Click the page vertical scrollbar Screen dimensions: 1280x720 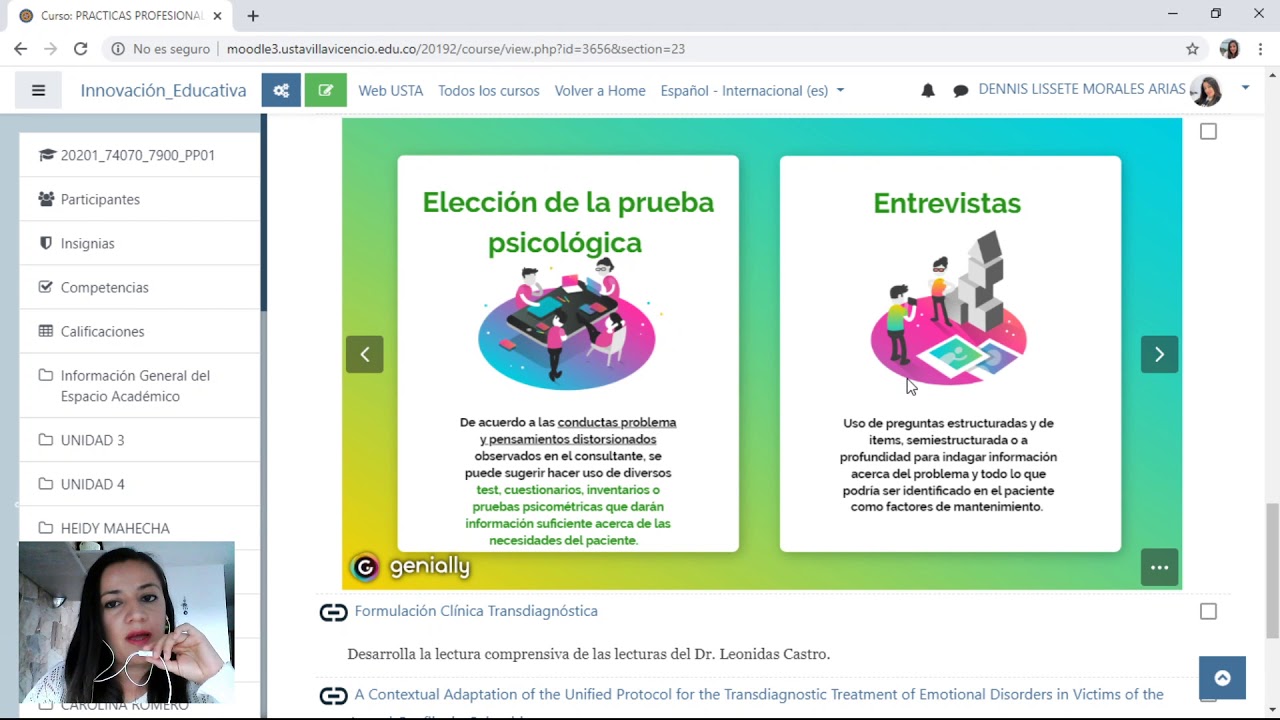point(1272,570)
